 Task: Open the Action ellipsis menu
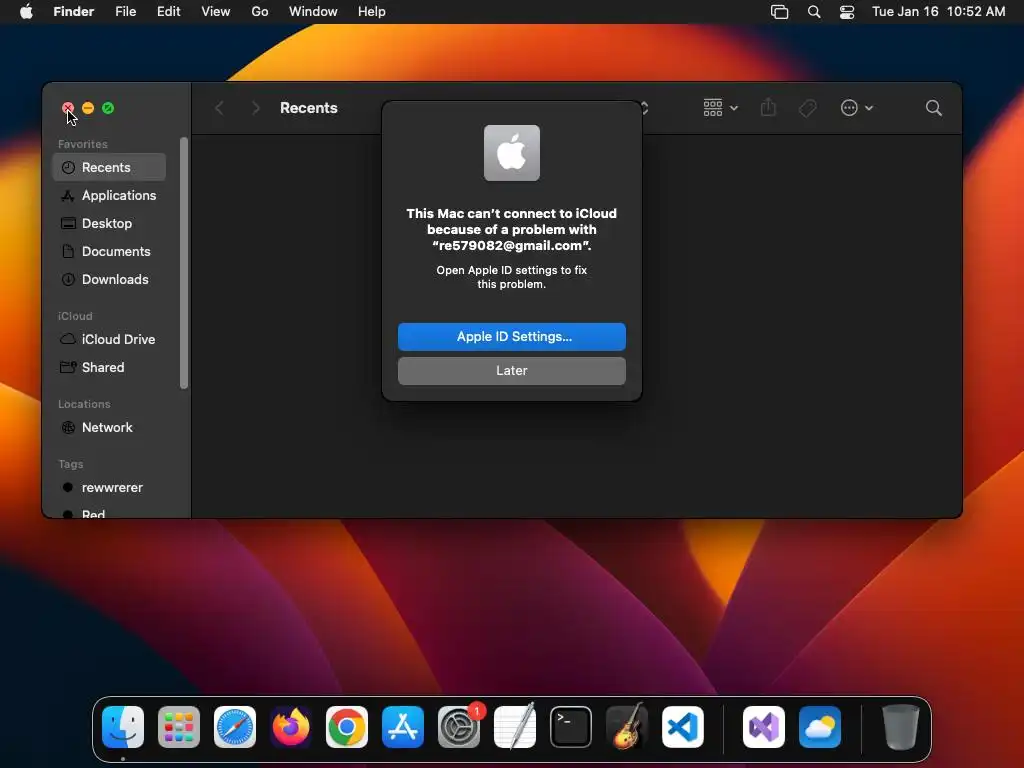856,108
